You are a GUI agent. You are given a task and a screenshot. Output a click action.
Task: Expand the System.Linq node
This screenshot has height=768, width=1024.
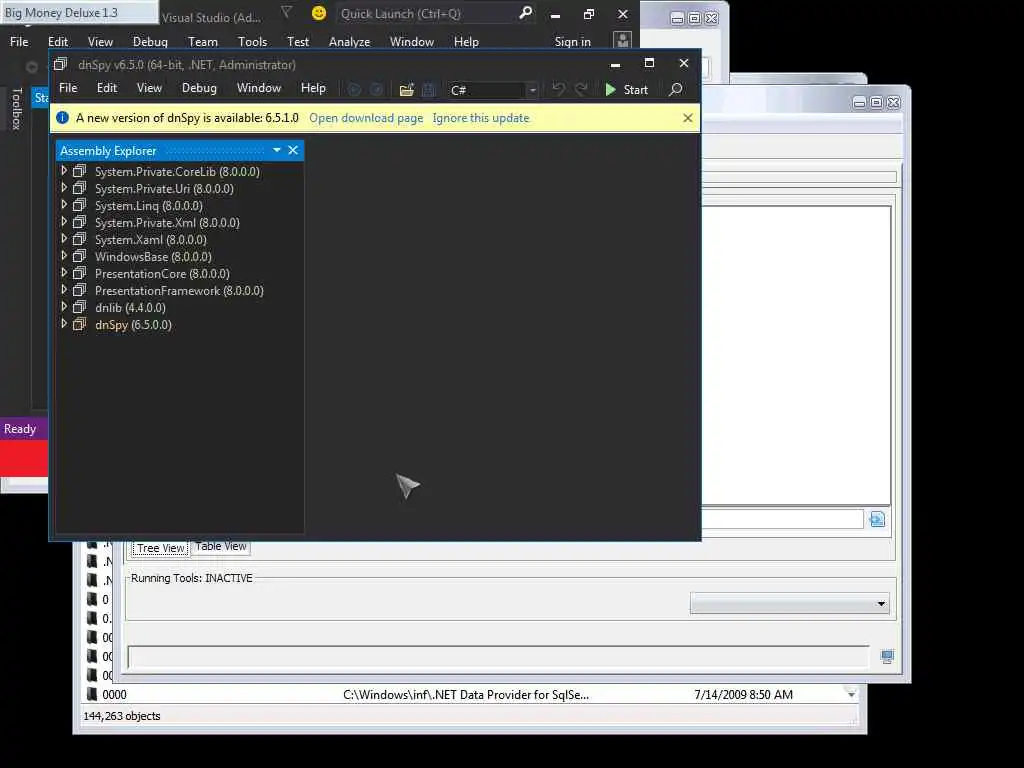(64, 204)
